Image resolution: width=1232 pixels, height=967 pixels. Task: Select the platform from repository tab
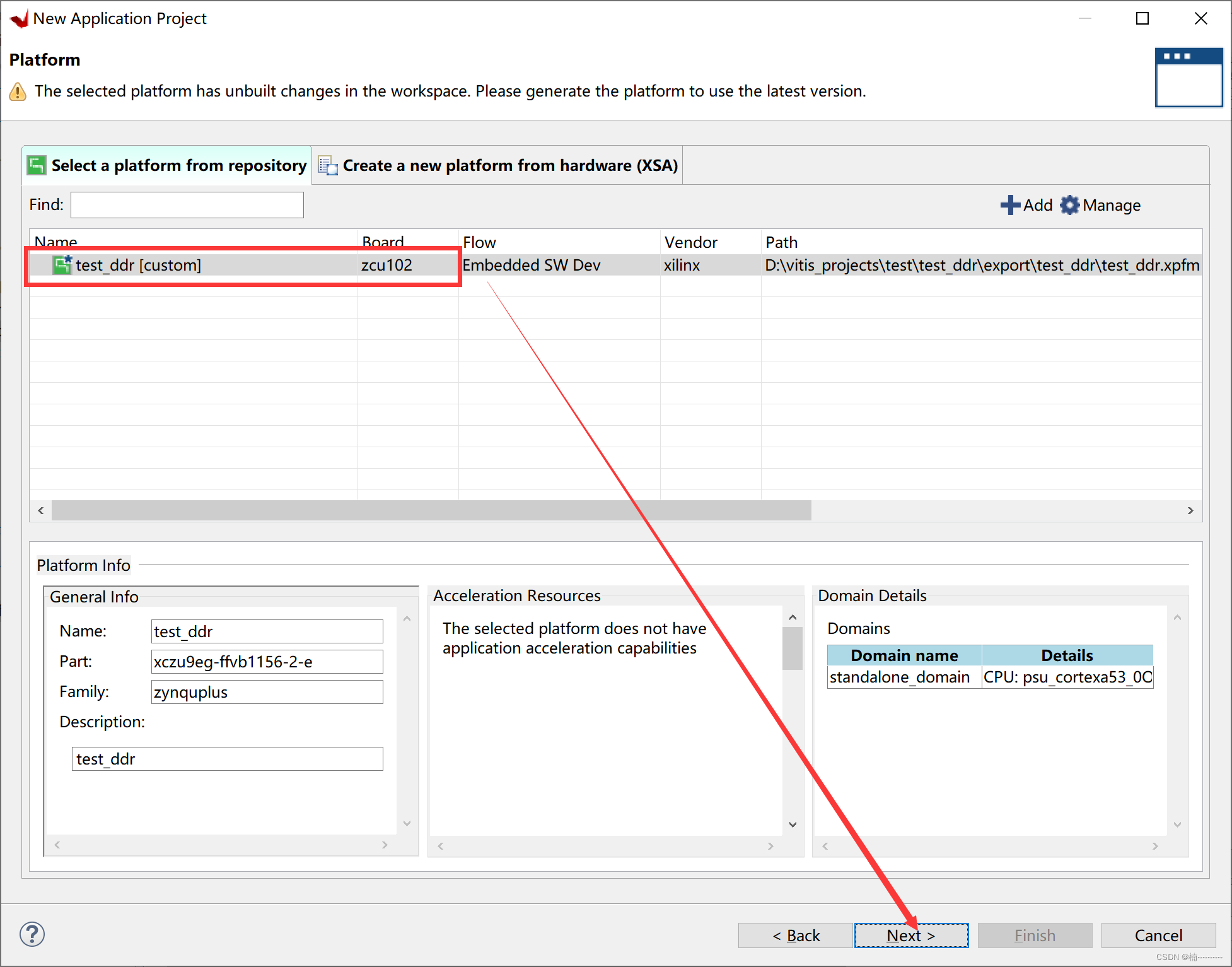[x=178, y=165]
